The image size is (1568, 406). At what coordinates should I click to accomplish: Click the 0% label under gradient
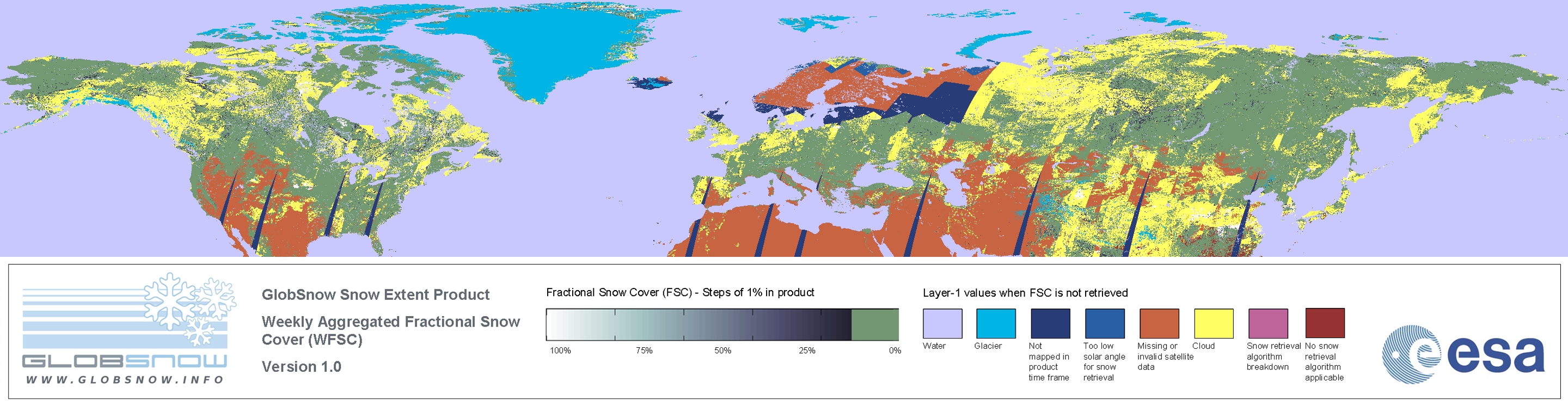(895, 350)
